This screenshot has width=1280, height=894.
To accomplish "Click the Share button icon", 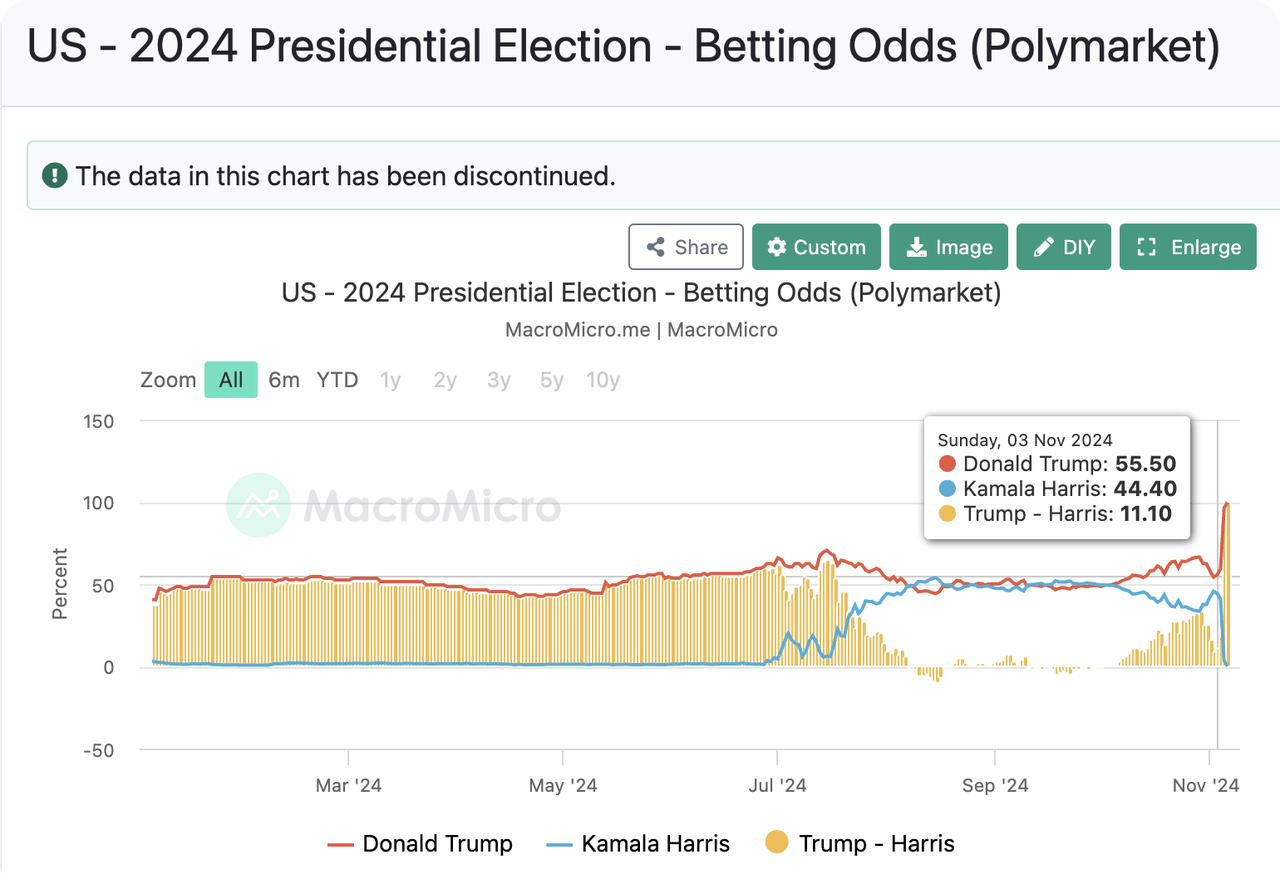I will pos(656,247).
